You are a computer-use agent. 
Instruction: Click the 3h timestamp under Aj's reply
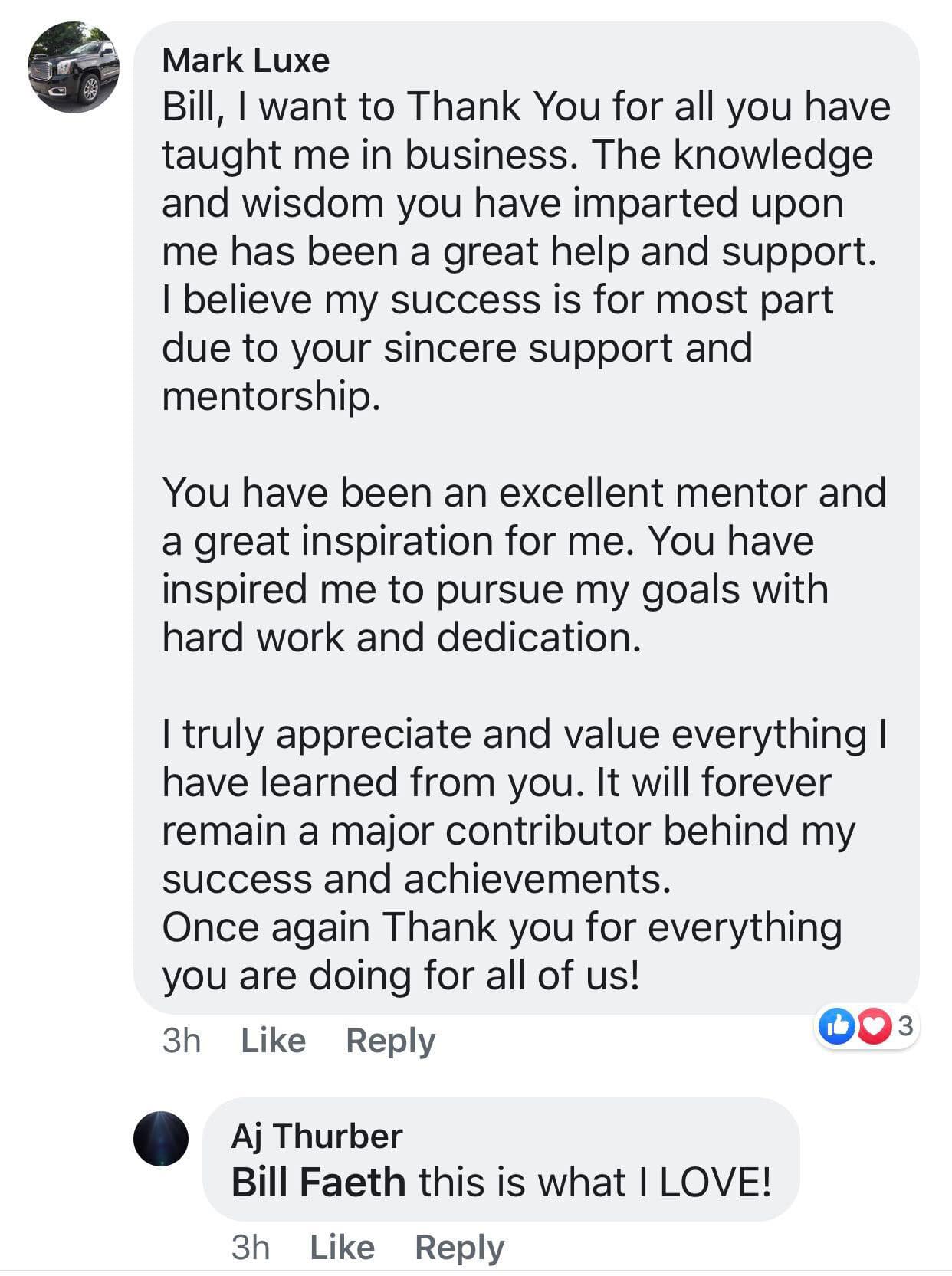click(251, 1247)
